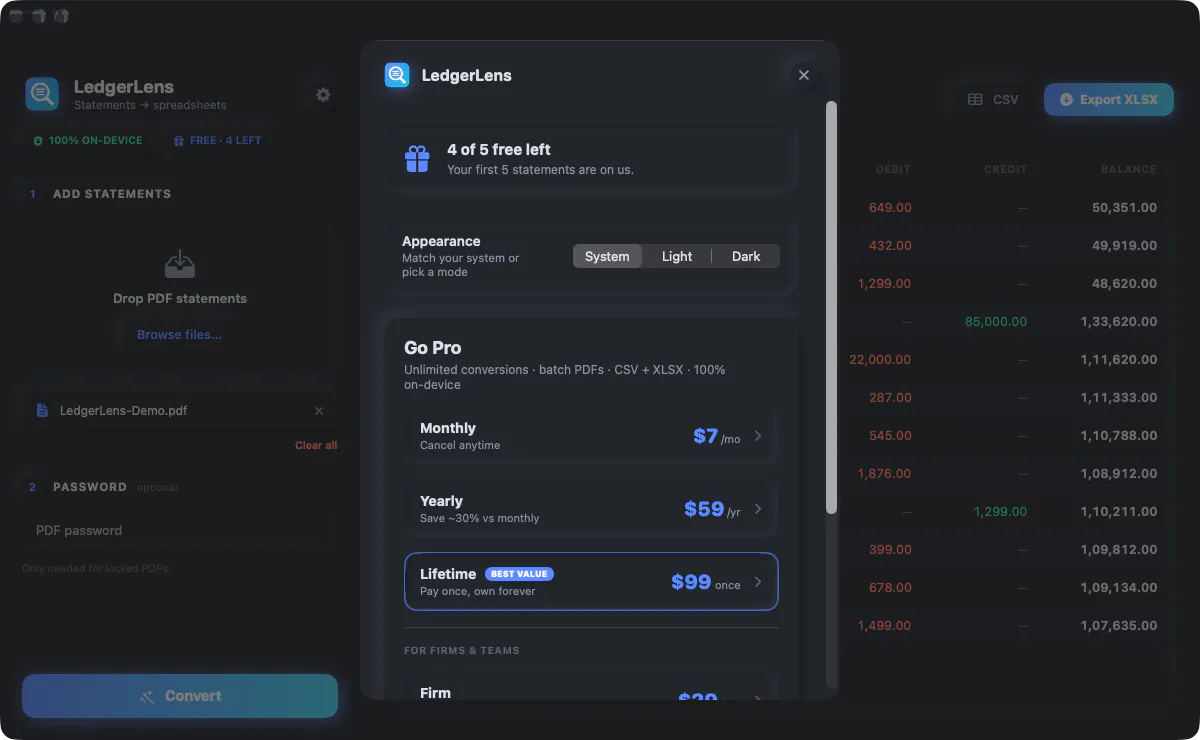
Task: Open Yearly plan chevron
Action: tap(758, 509)
